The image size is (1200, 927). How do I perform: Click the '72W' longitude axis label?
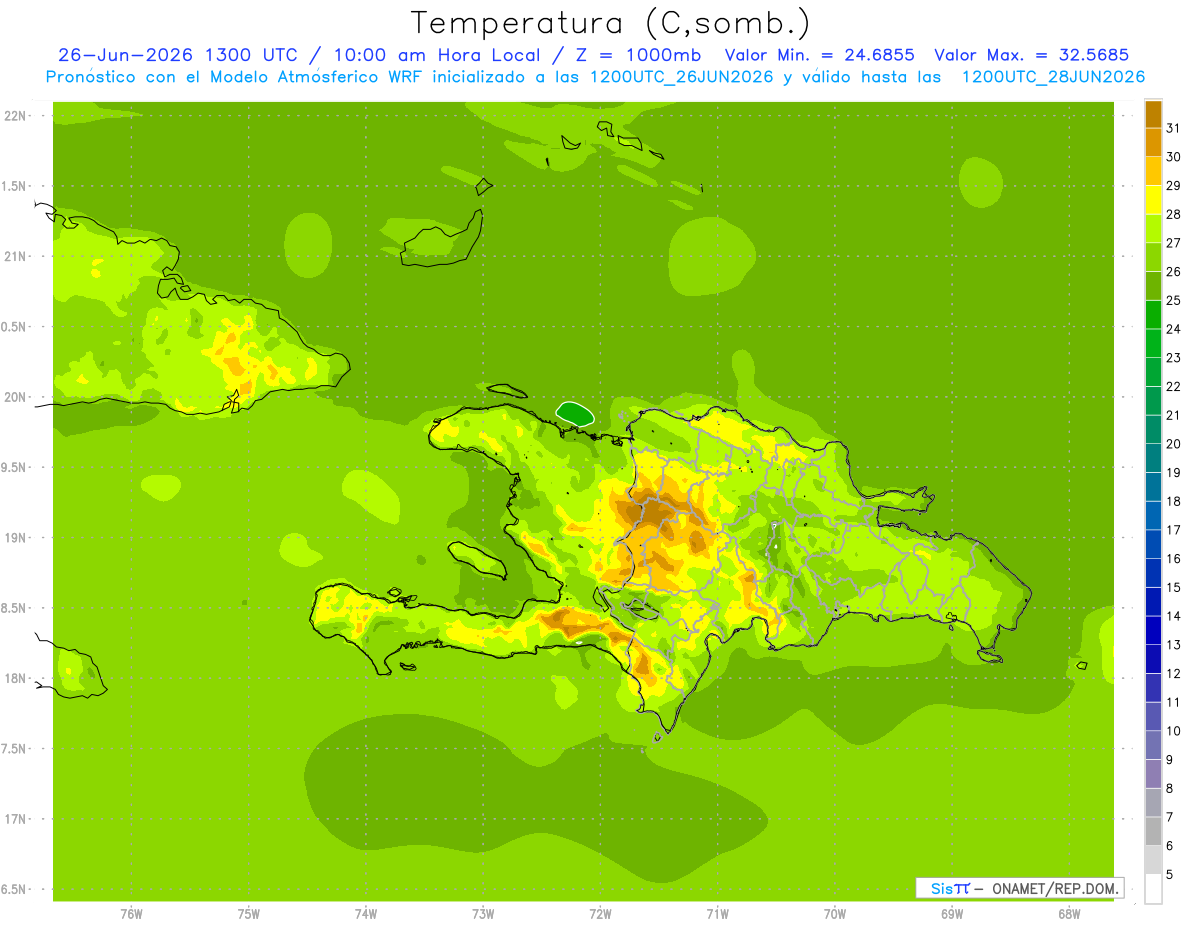600,914
